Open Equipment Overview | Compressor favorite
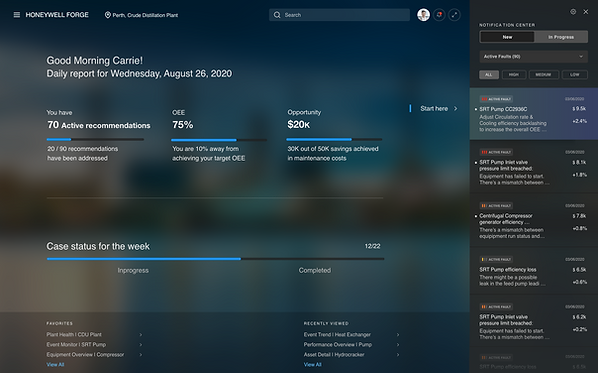Image resolution: width=598 pixels, height=373 pixels. point(85,354)
